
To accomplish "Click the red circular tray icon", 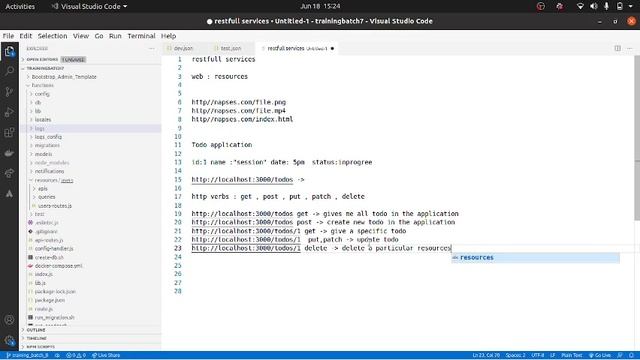I will (541, 6).
